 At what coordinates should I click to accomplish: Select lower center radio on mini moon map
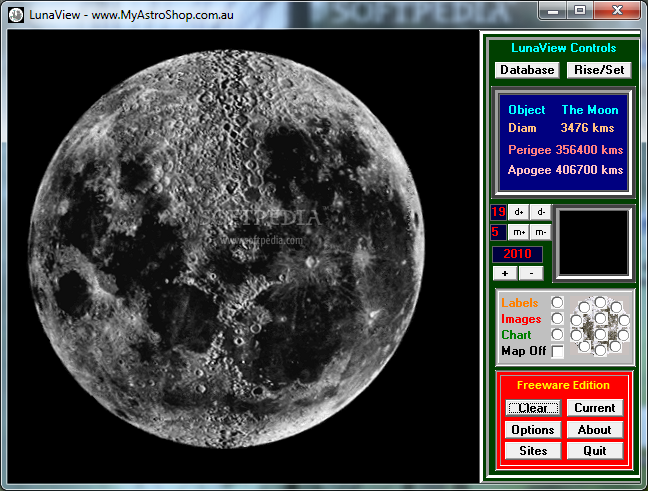pyautogui.click(x=600, y=334)
